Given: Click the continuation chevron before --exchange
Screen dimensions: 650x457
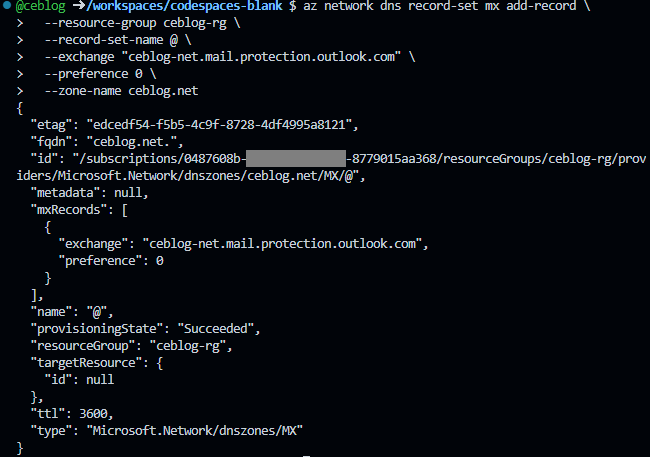Looking at the screenshot, I should click(20, 57).
